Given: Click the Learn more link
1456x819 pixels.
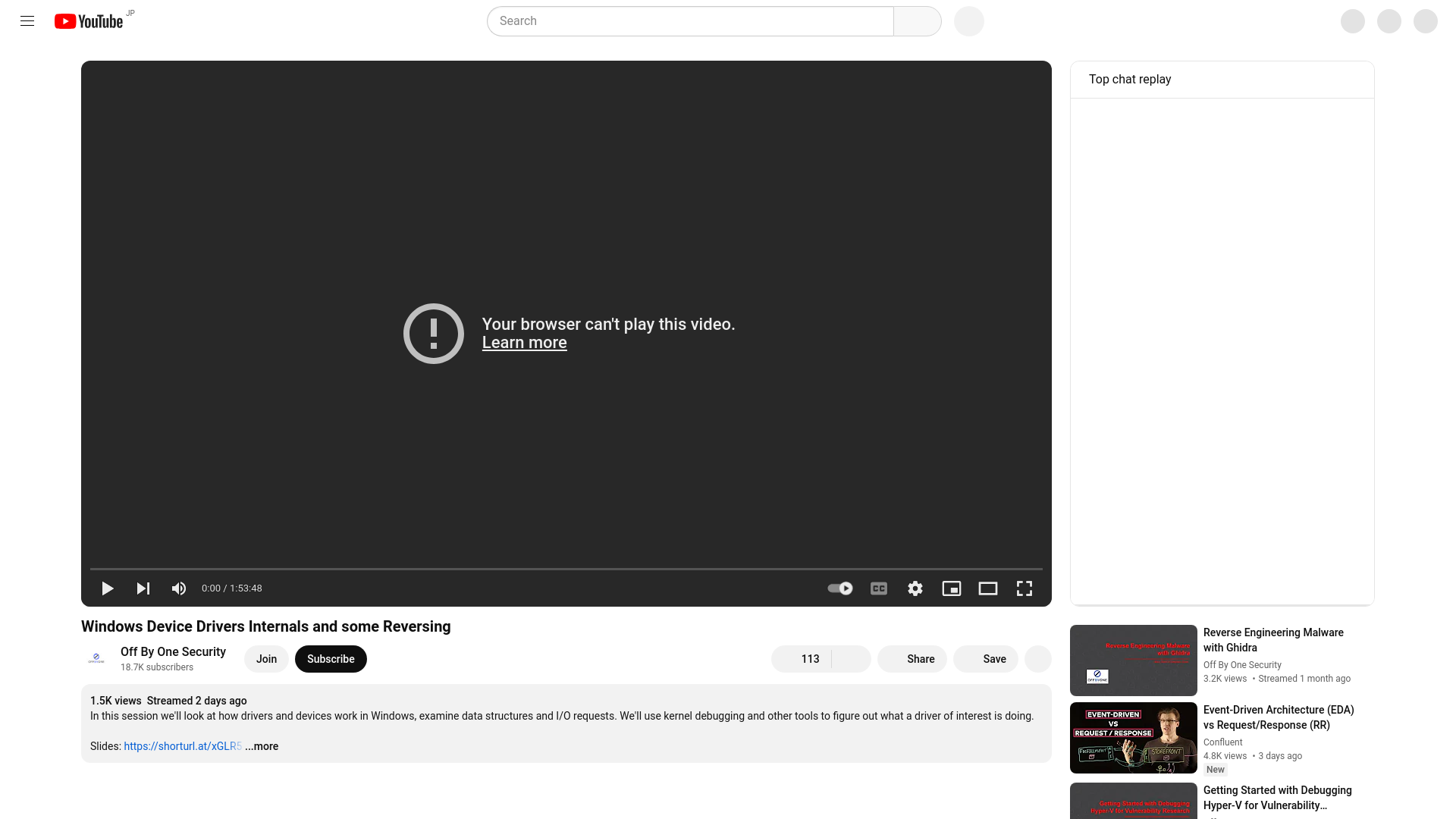Looking at the screenshot, I should point(524,343).
